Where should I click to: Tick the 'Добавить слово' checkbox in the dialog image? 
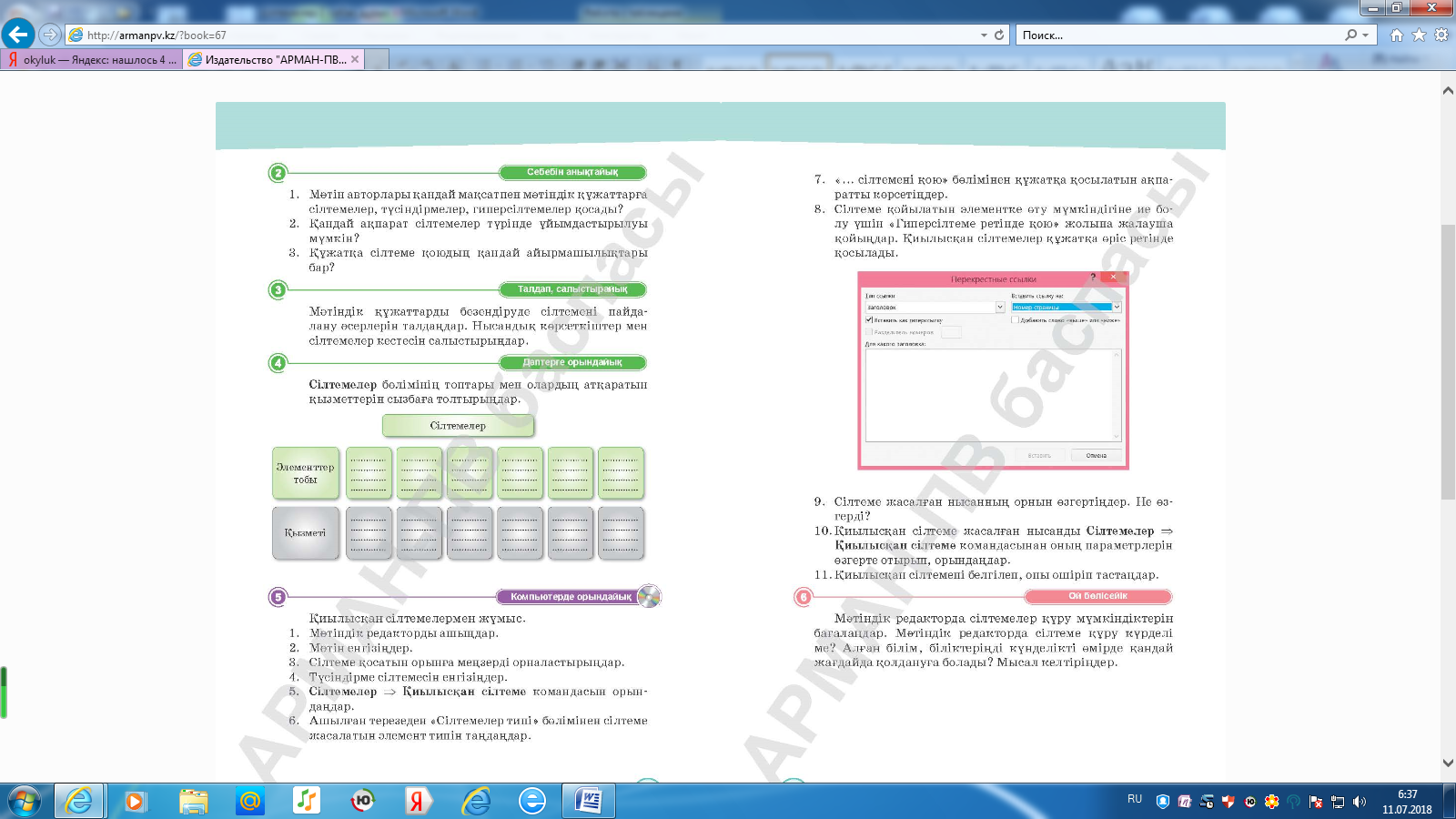tap(1015, 320)
